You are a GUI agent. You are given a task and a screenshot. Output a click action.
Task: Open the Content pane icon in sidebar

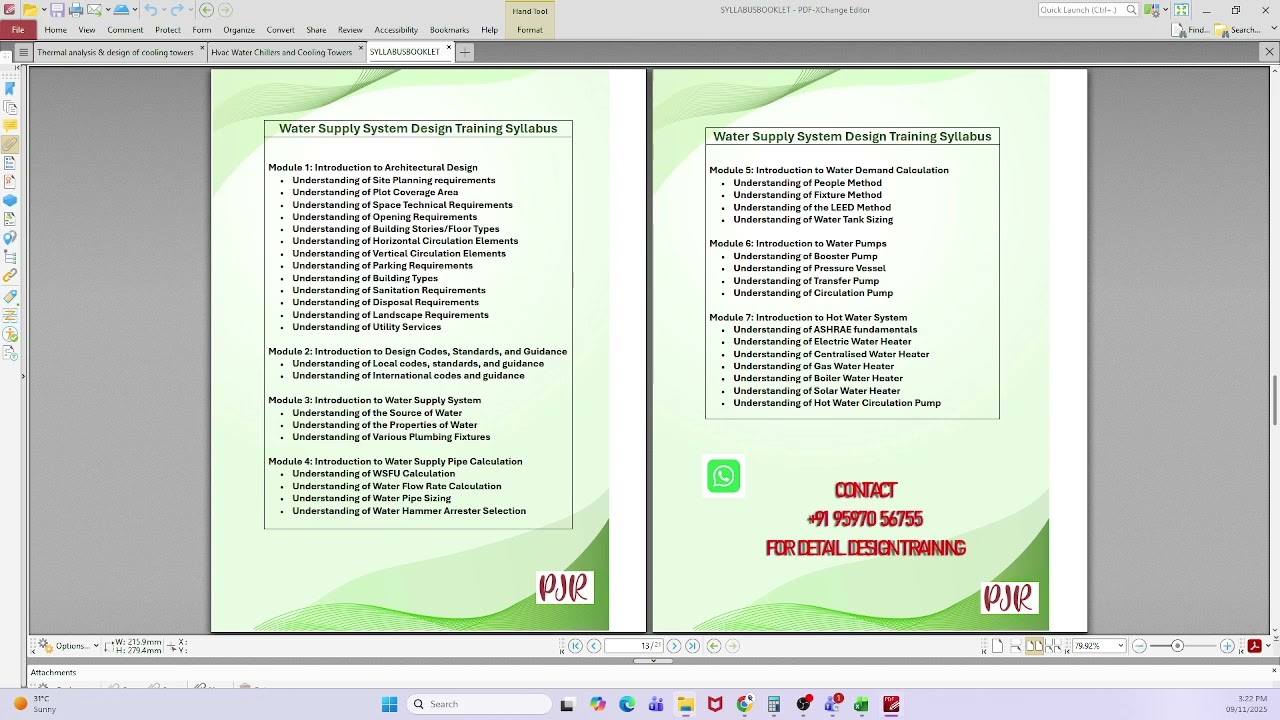pyautogui.click(x=10, y=218)
